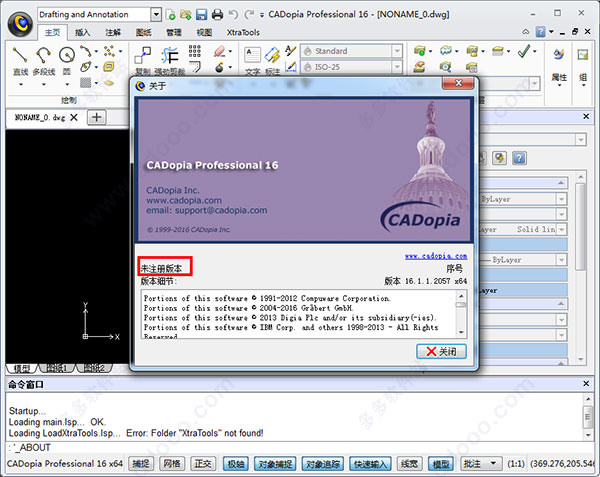Close the NONAME_0.dwg drawing tab

pyautogui.click(x=74, y=117)
